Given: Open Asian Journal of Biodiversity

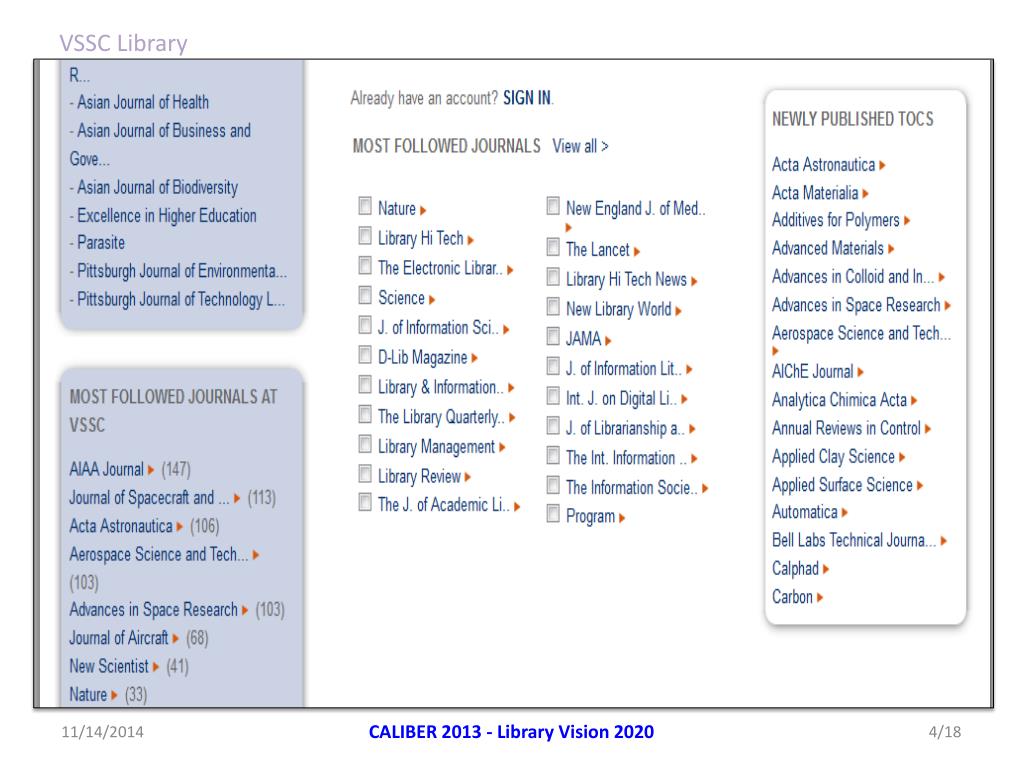Looking at the screenshot, I should click(157, 188).
